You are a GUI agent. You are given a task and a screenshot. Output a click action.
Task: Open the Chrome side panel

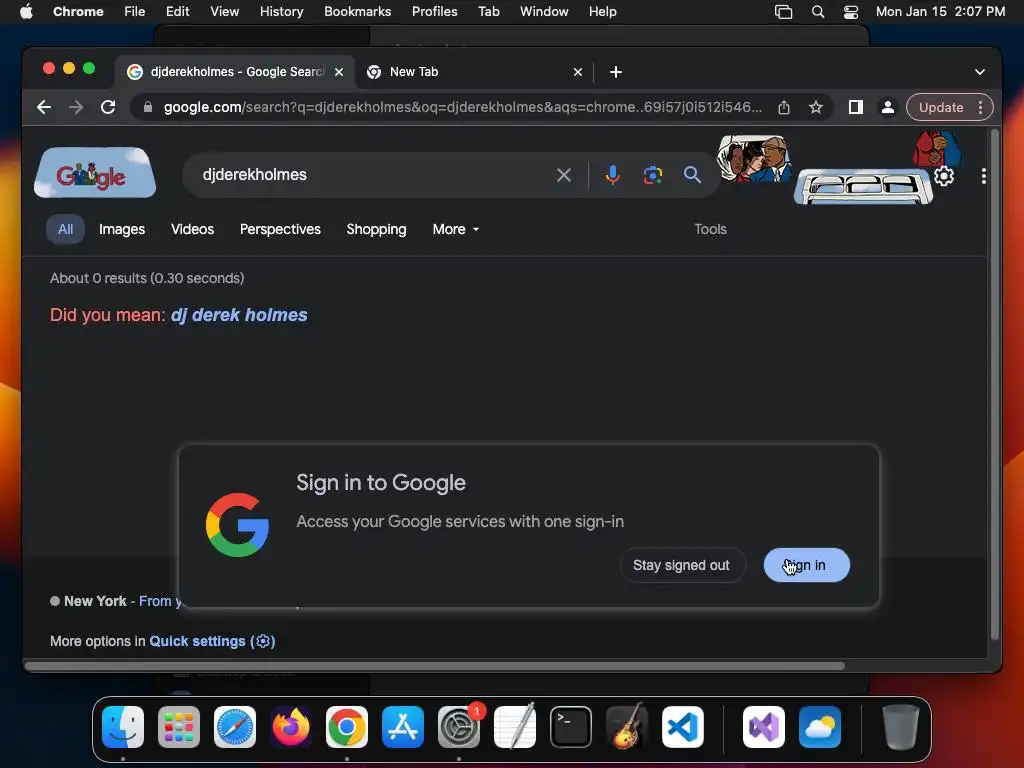tap(856, 107)
